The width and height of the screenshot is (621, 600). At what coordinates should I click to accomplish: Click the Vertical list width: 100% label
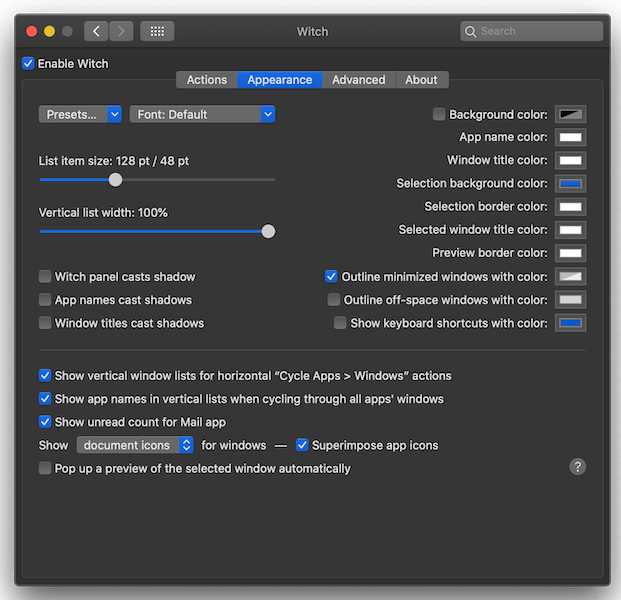click(103, 213)
